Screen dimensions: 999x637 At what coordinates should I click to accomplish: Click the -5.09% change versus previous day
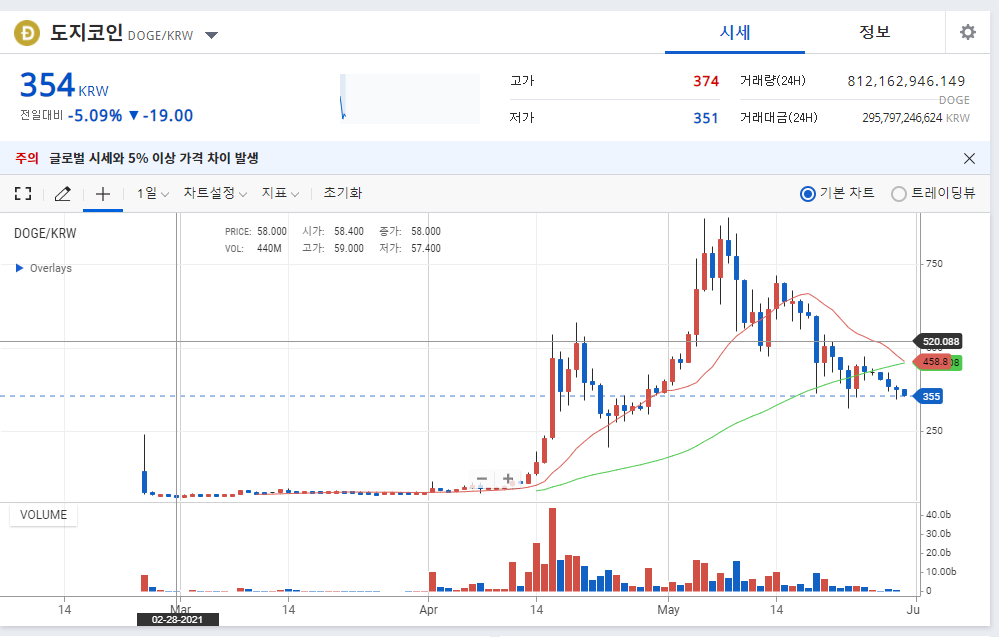pos(95,115)
